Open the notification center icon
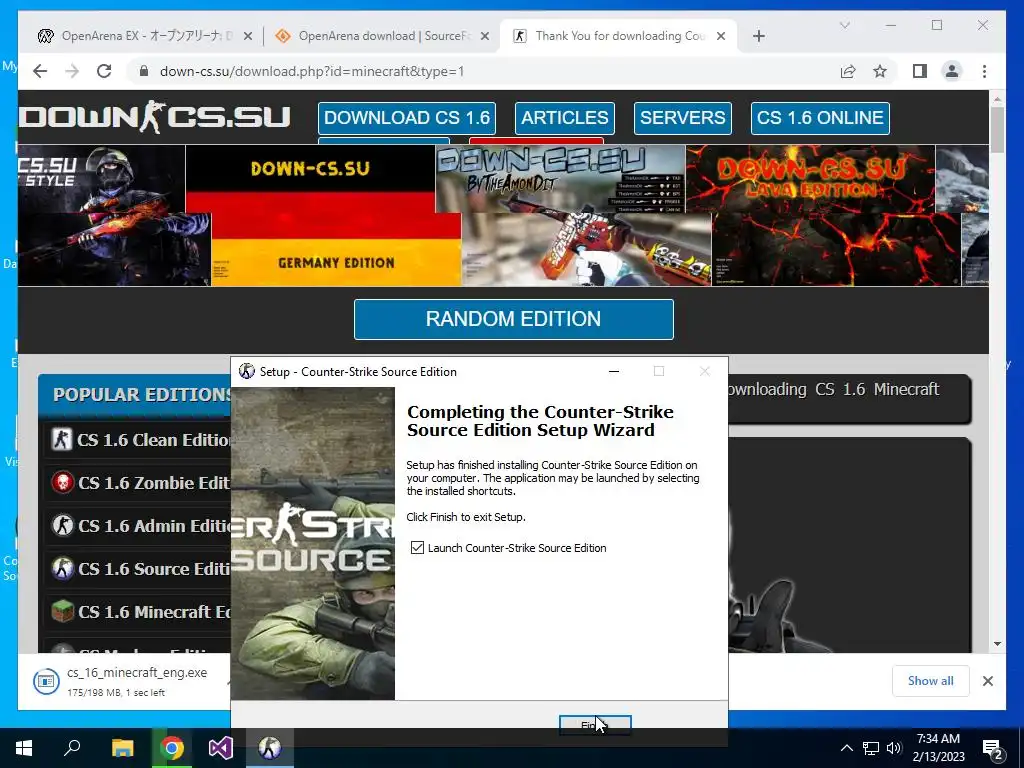 coord(993,748)
